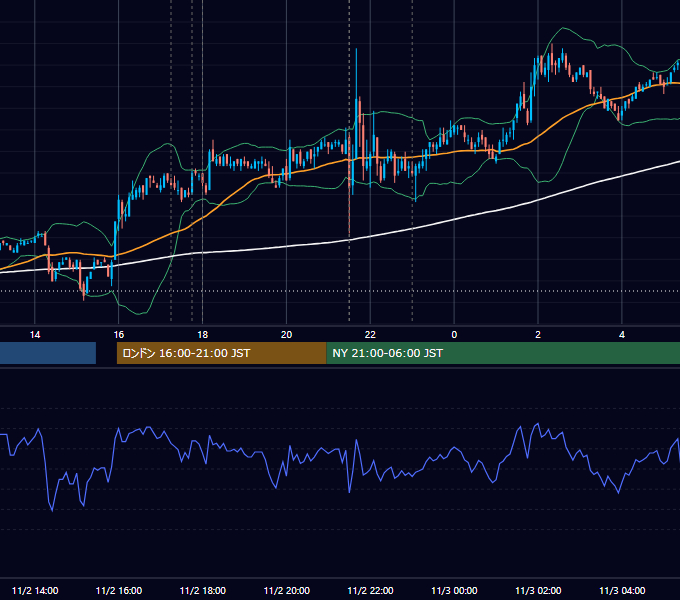Click the blue session bar left of ロンドン

[x=48, y=353]
